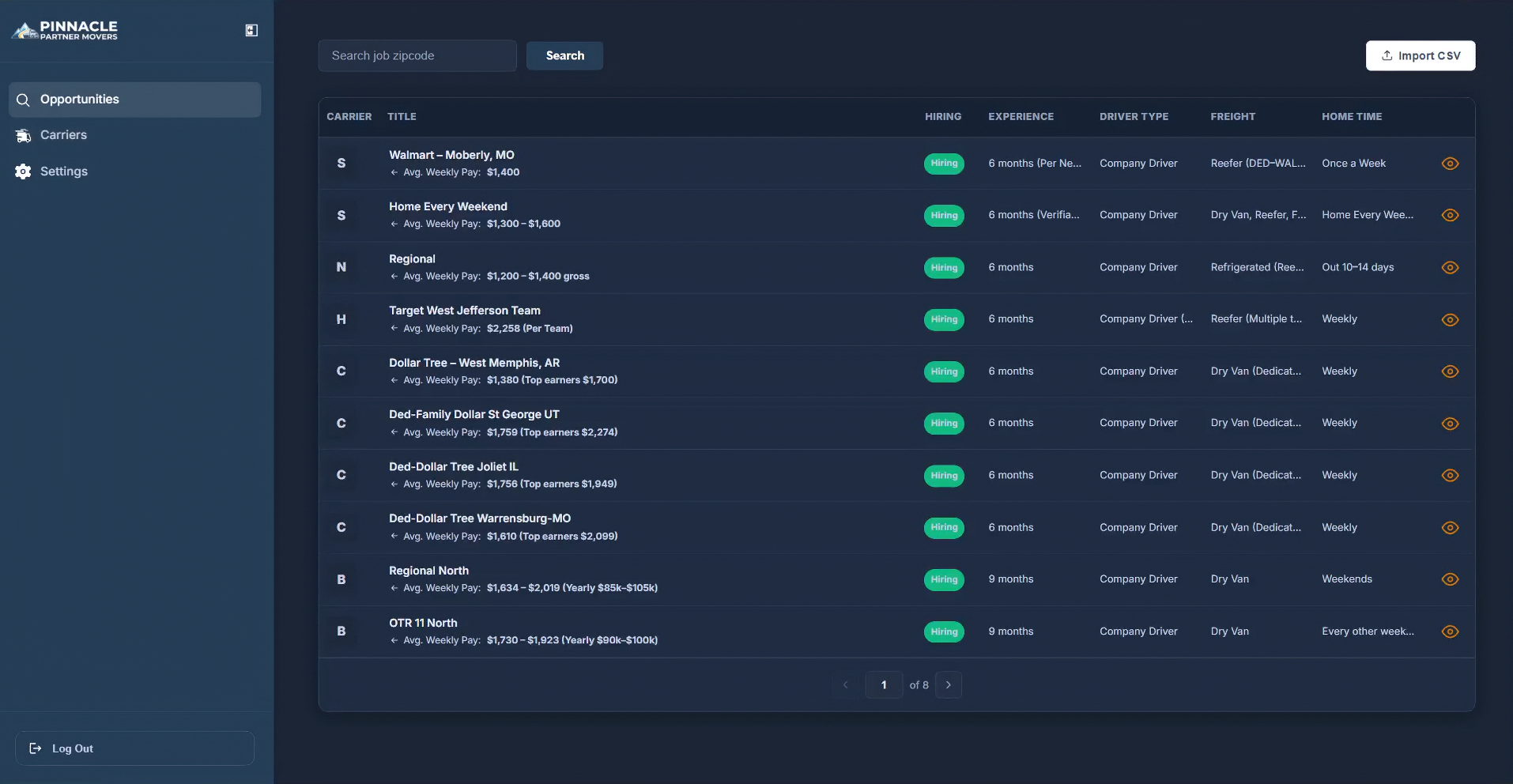Image resolution: width=1513 pixels, height=784 pixels.
Task: Click carrier letter C for Ded-Dollar Tree Joliet IL
Action: click(341, 475)
